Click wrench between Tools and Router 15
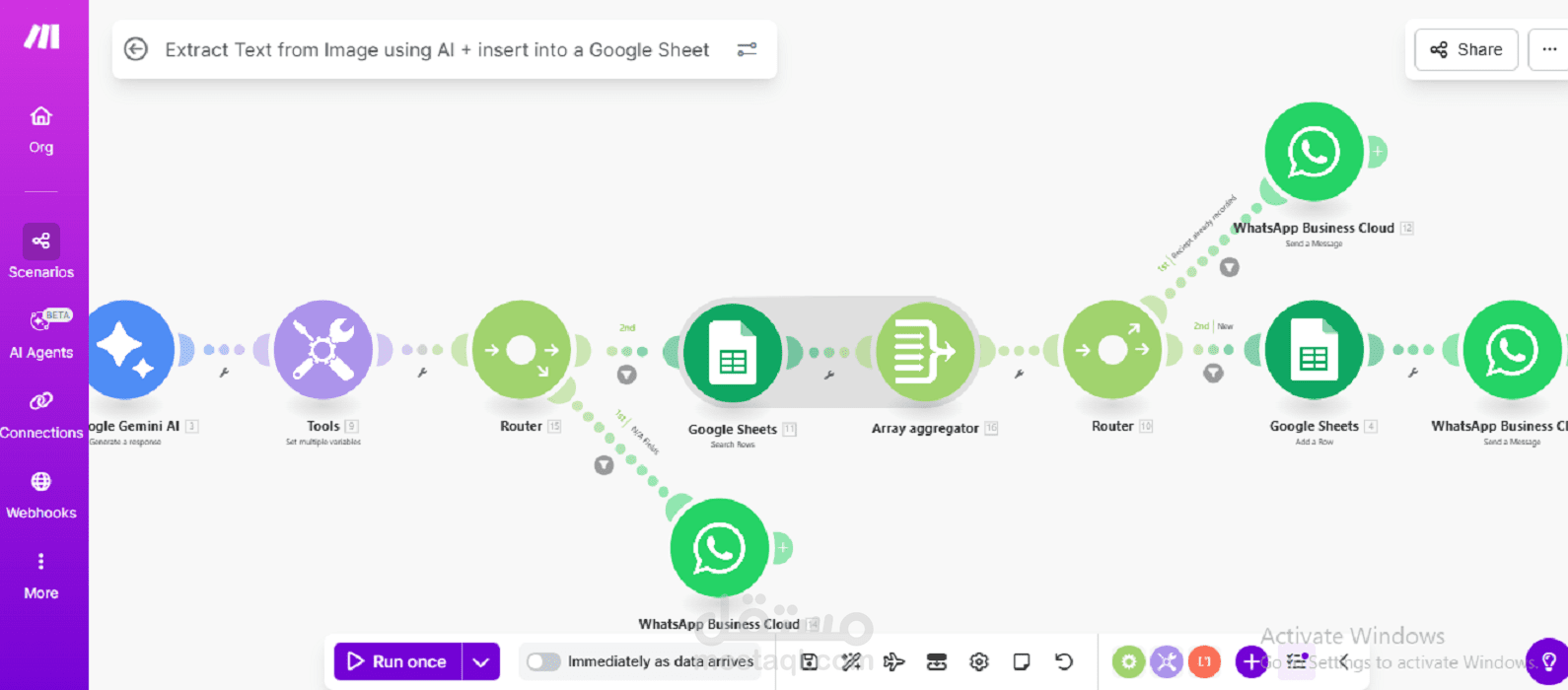This screenshot has height=690, width=1568. click(x=422, y=373)
